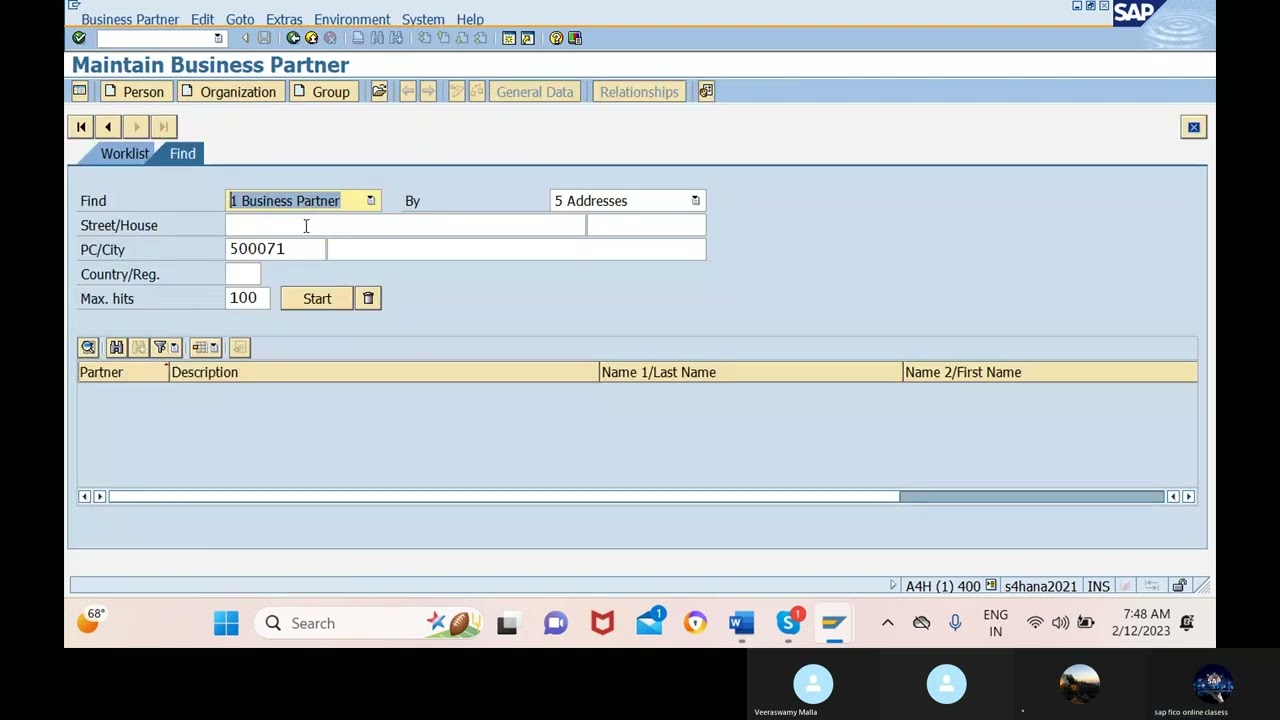Open the Environment menu
Viewport: 1280px width, 720px height.
coord(352,19)
